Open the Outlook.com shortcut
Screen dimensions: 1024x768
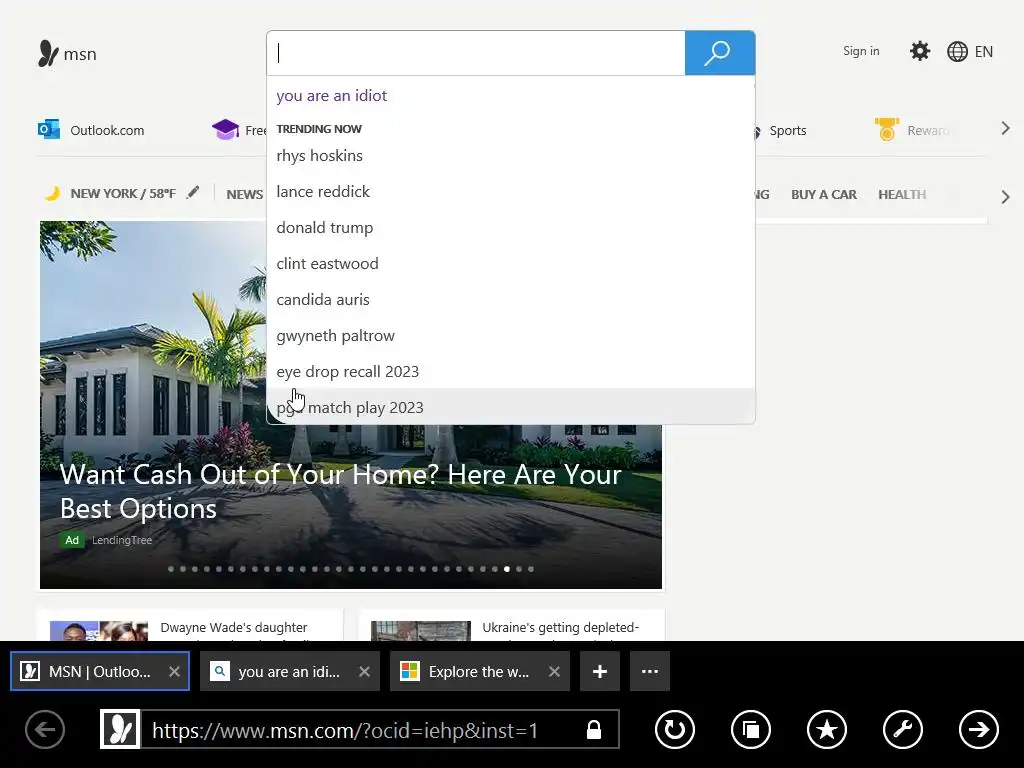91,130
